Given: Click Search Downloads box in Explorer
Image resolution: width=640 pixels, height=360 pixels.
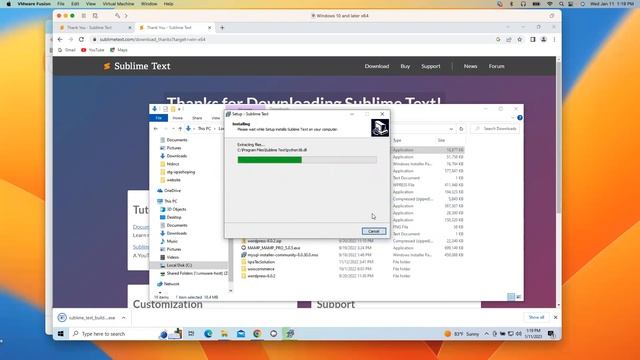Looking at the screenshot, I should [496, 129].
